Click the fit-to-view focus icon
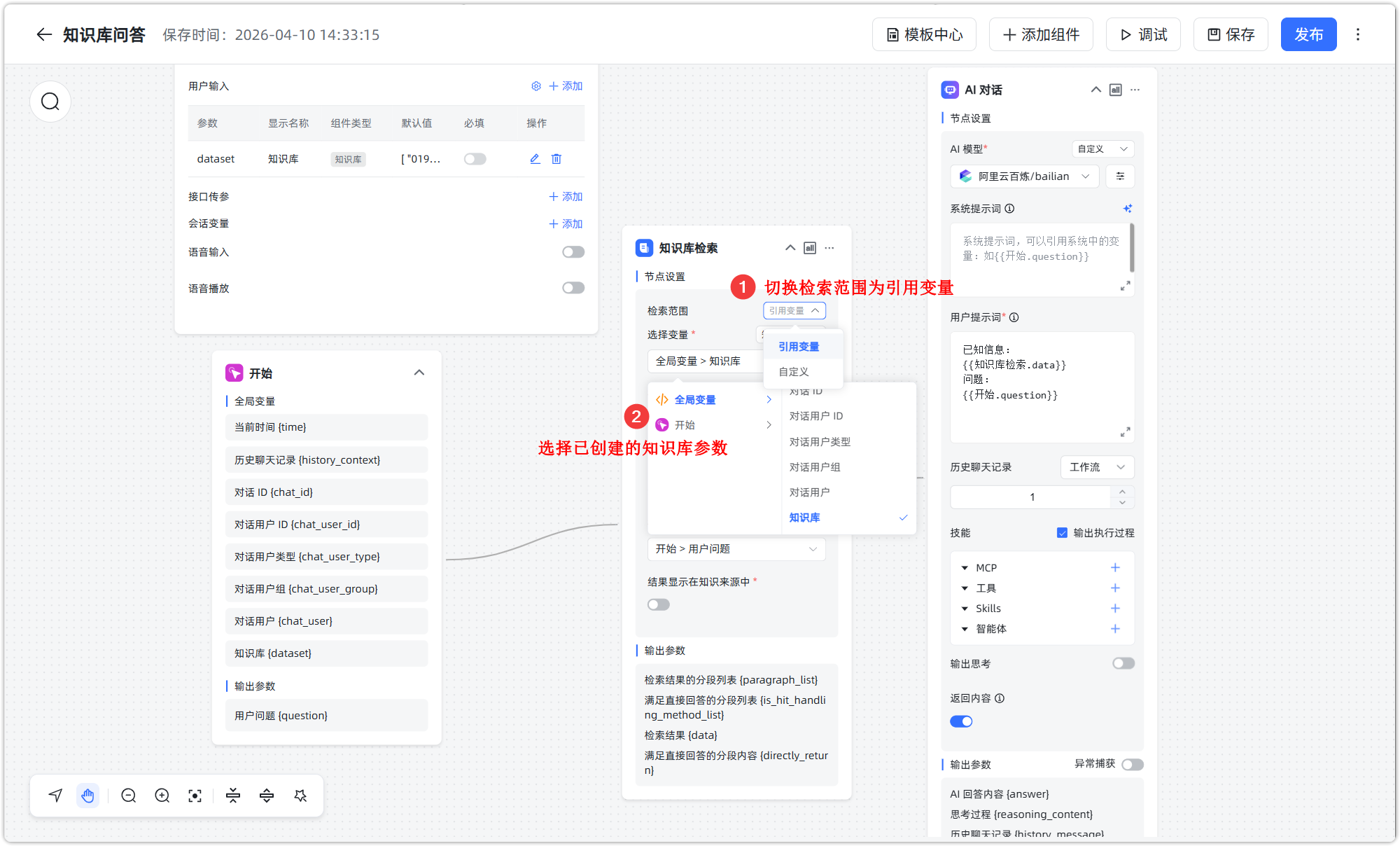This screenshot has height=846, width=1400. tap(195, 796)
